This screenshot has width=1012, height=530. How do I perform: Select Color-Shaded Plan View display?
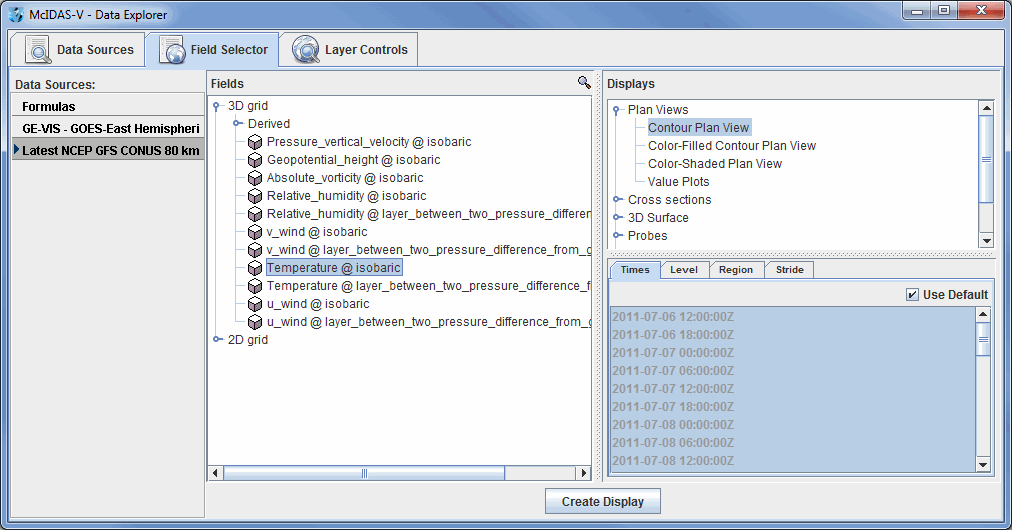tap(714, 164)
